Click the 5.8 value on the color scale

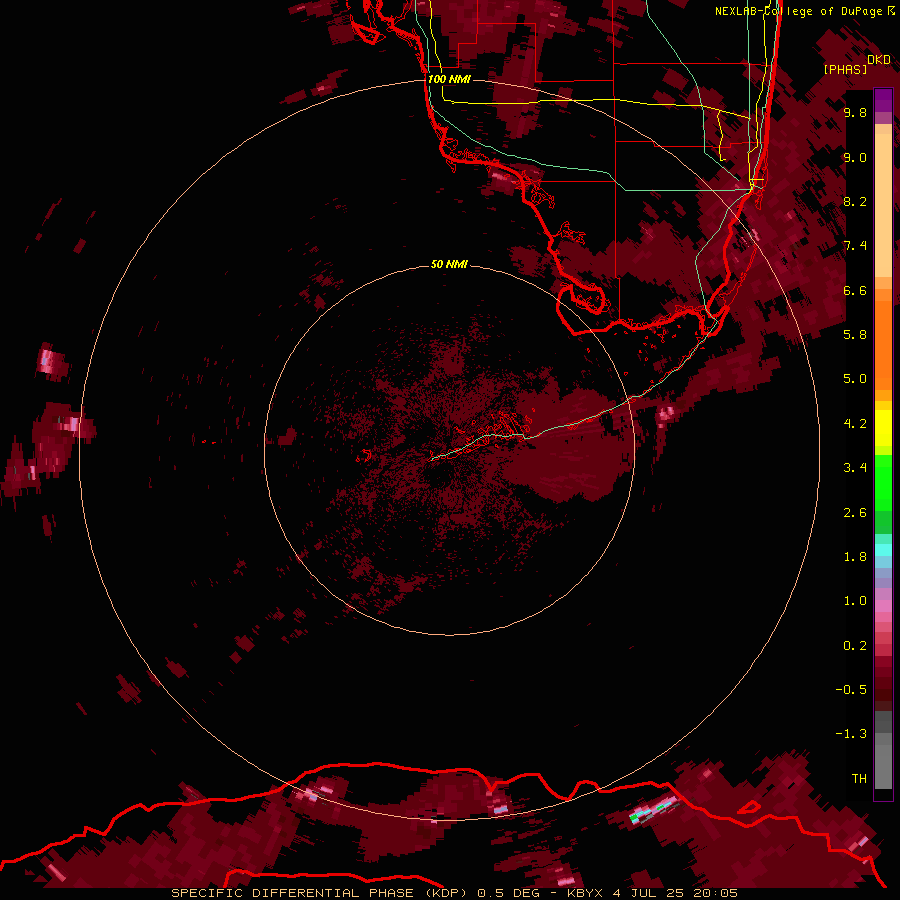855,335
